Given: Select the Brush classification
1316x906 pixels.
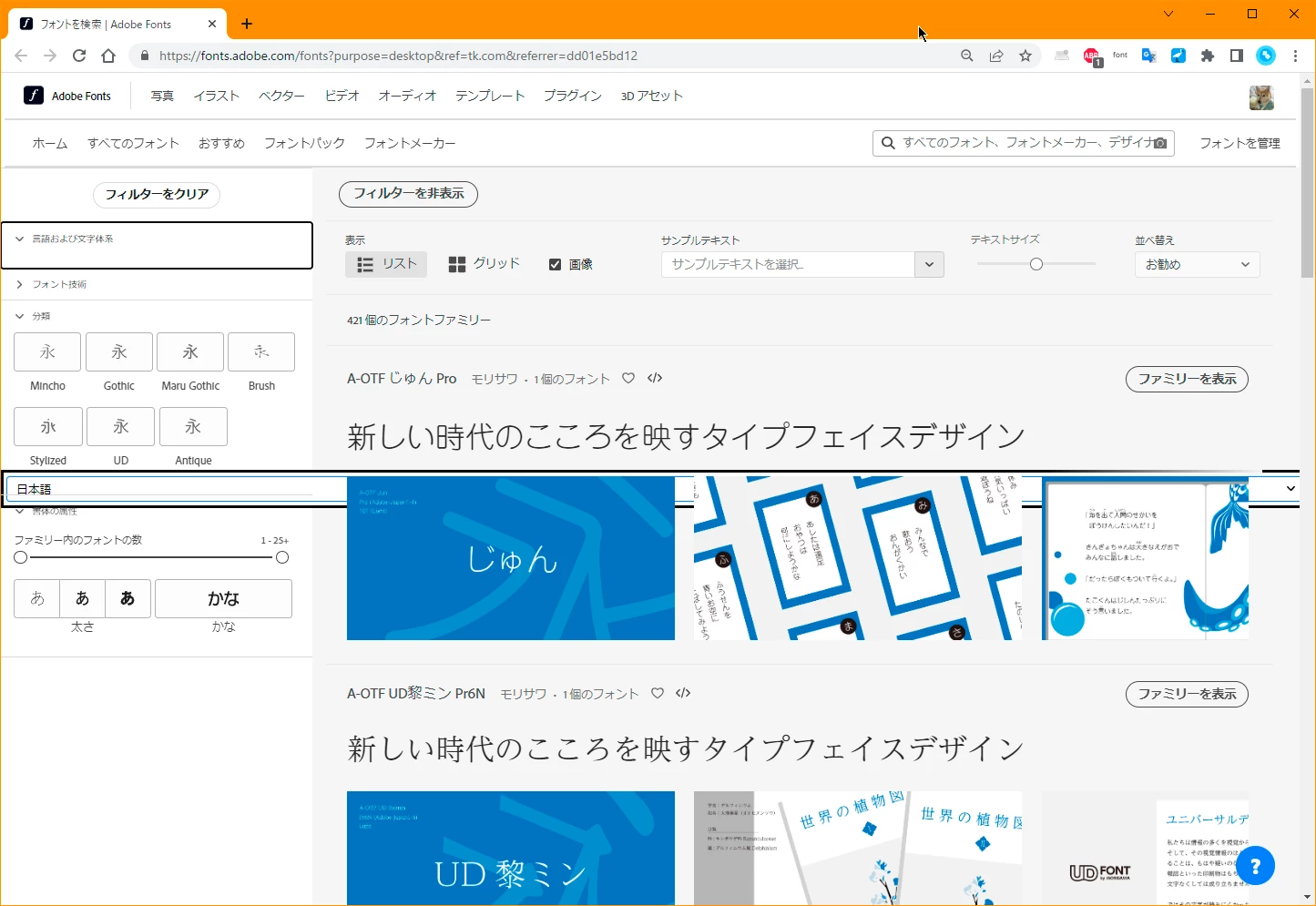Looking at the screenshot, I should pos(261,351).
